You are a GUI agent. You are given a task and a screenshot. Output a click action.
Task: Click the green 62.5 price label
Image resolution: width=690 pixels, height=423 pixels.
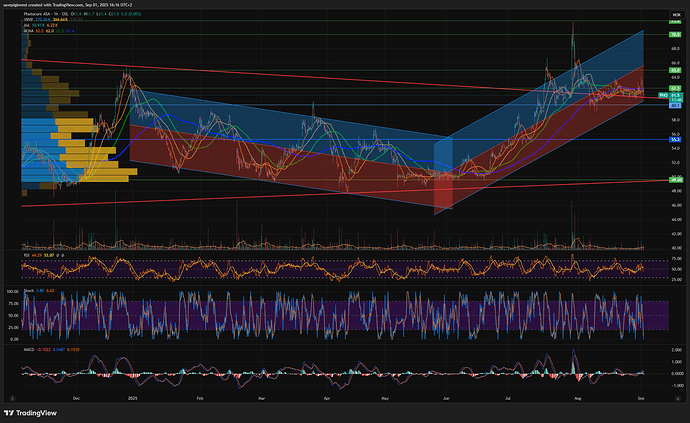675,88
